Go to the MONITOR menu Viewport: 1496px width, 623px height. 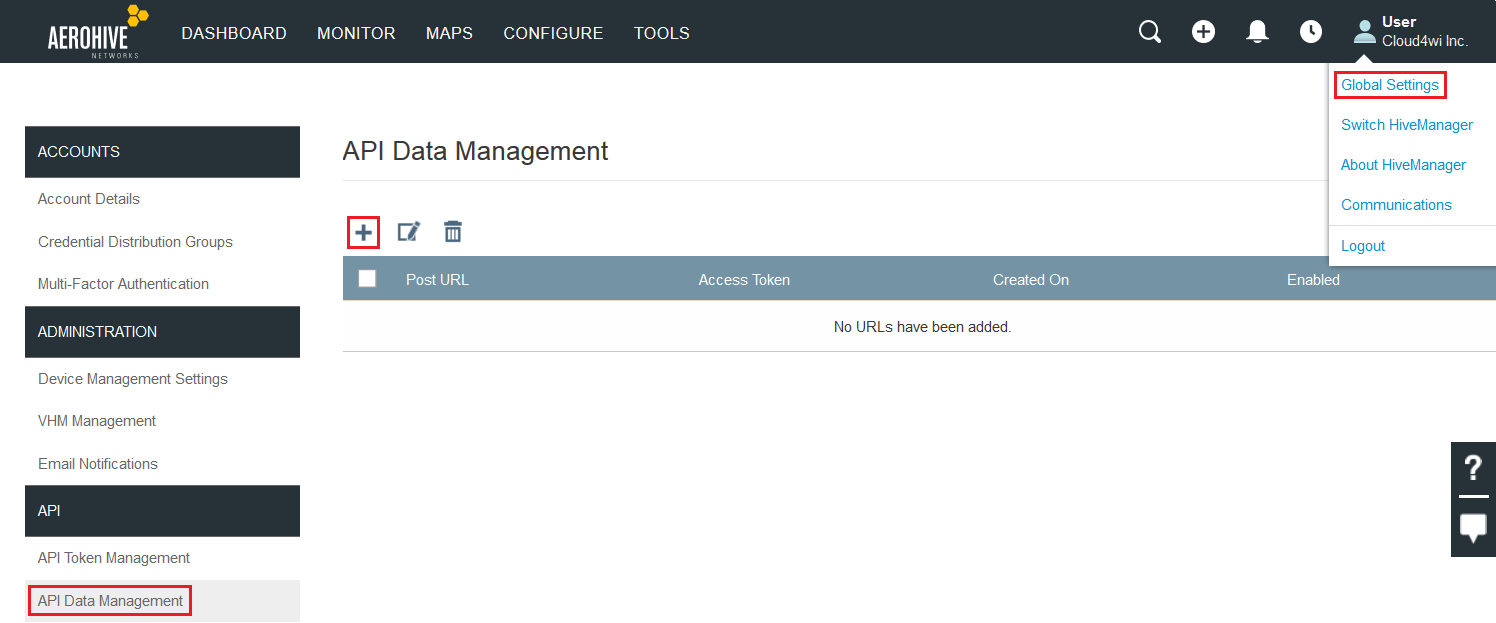coord(356,33)
